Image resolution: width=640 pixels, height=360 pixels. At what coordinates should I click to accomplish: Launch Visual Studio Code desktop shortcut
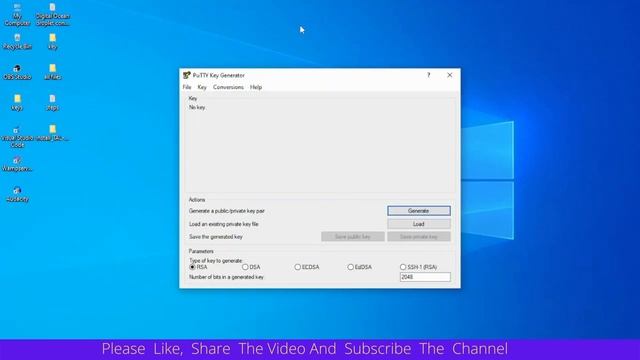tap(17, 136)
